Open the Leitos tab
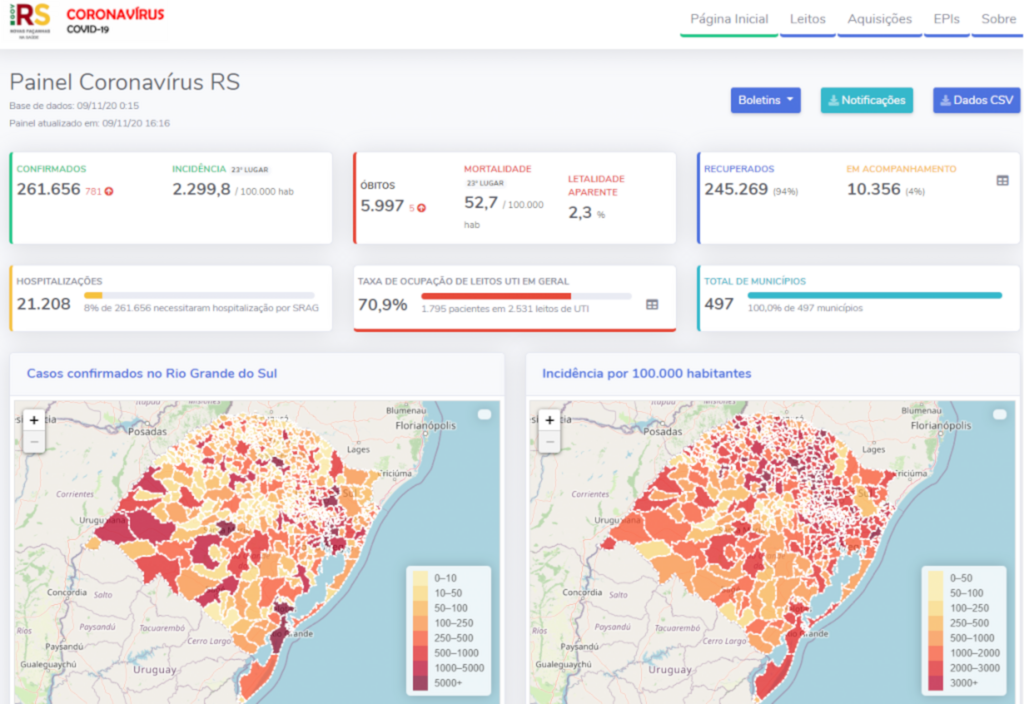This screenshot has width=1024, height=704. [808, 19]
